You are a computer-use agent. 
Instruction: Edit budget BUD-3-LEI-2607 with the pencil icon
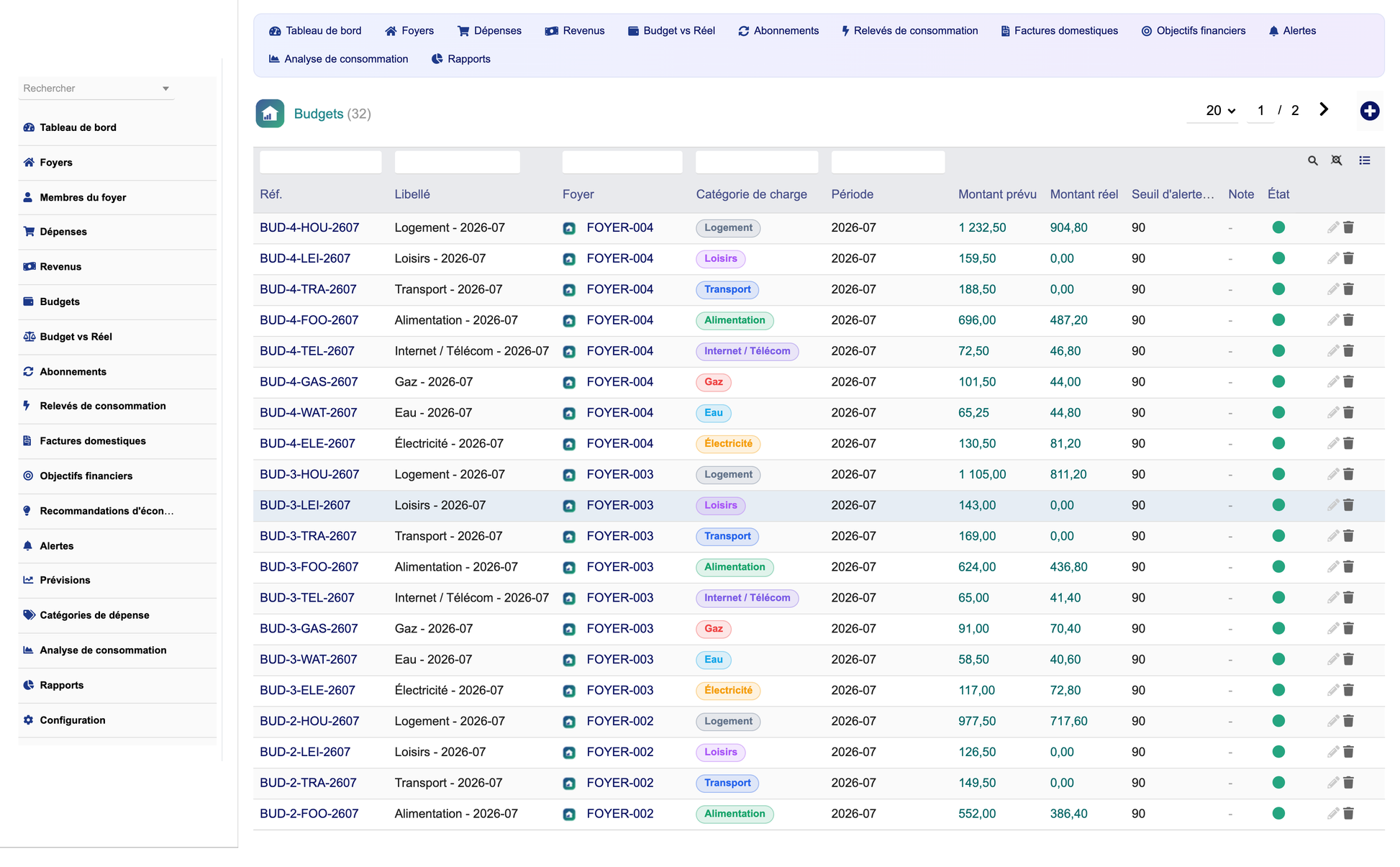[1333, 505]
